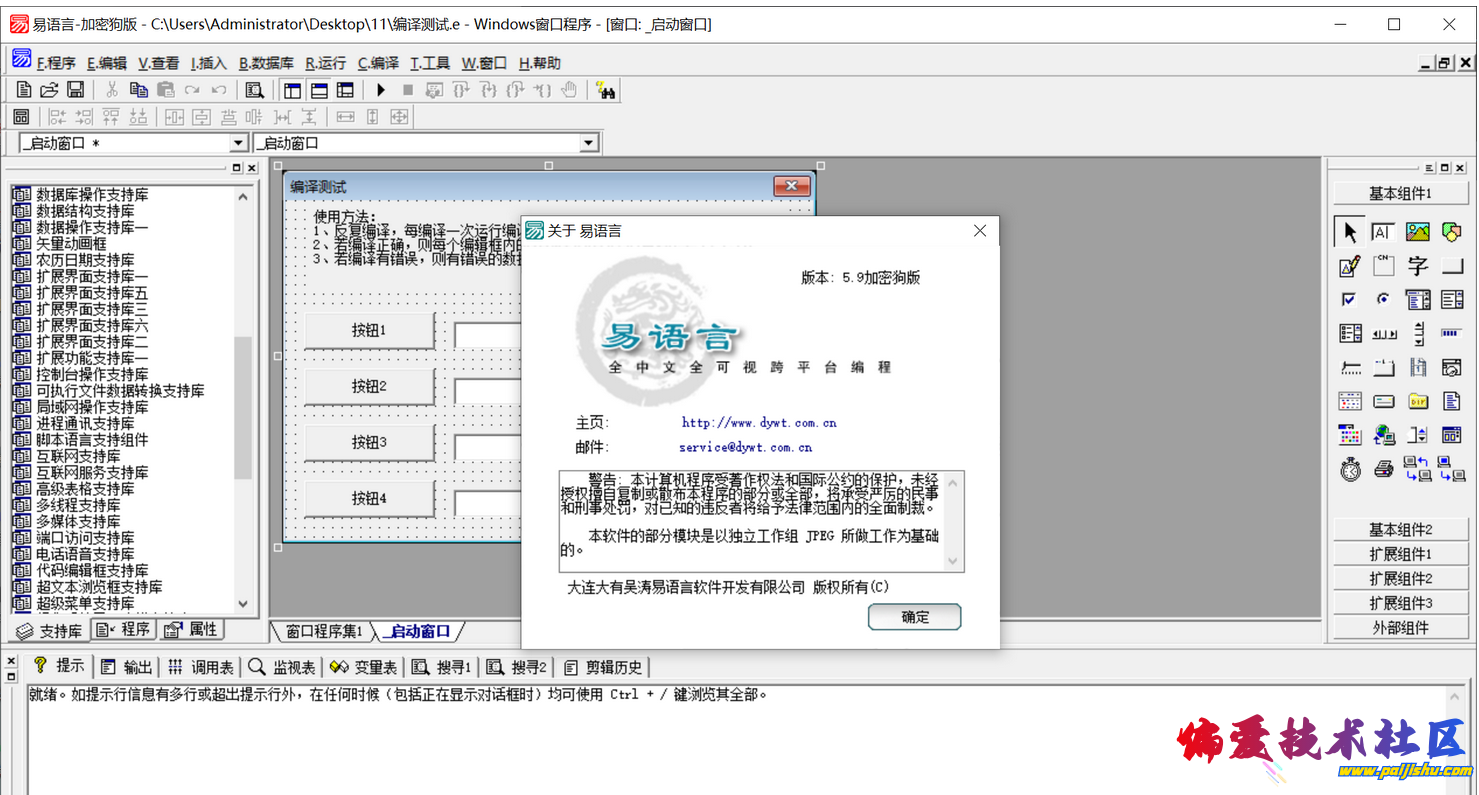
Task: Run the program using the Play toolbar icon
Action: [x=381, y=89]
